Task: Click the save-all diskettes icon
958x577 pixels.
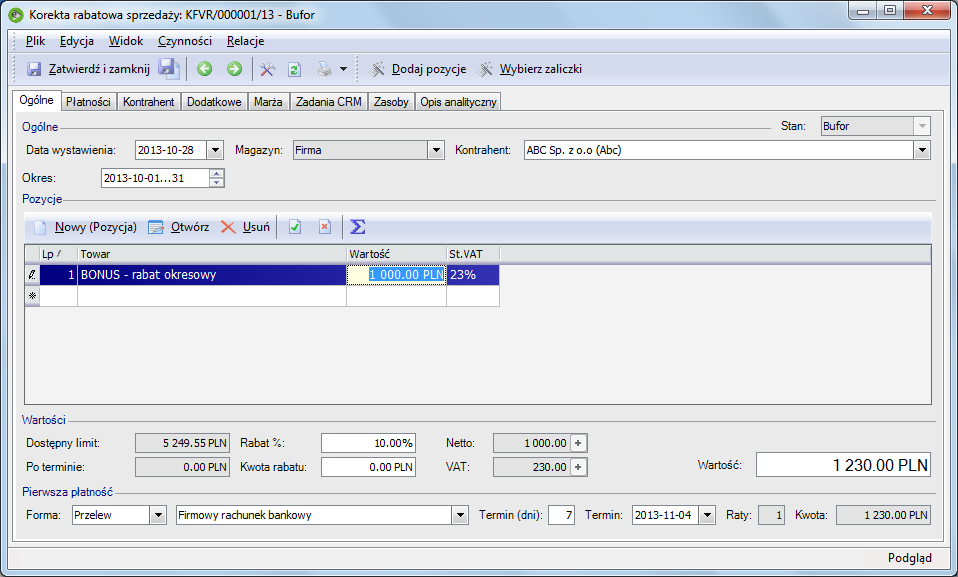Action: coord(169,68)
